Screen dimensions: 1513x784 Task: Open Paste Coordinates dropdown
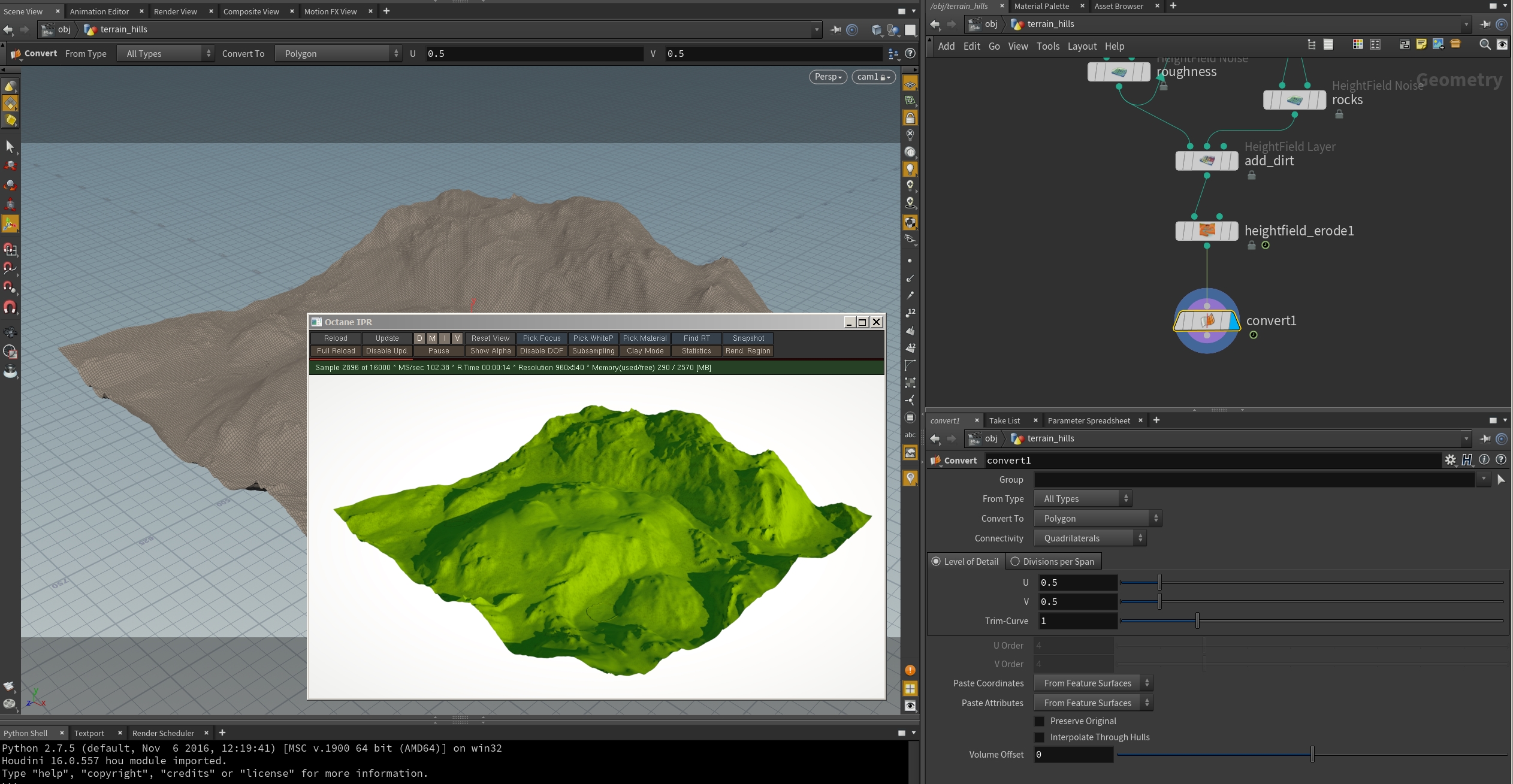click(x=1093, y=683)
